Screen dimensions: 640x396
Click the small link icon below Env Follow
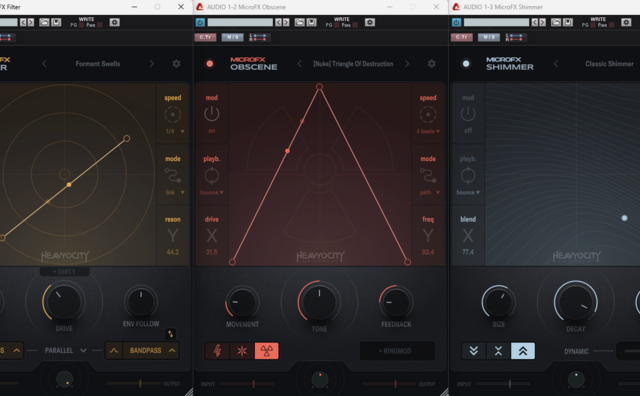pyautogui.click(x=170, y=334)
